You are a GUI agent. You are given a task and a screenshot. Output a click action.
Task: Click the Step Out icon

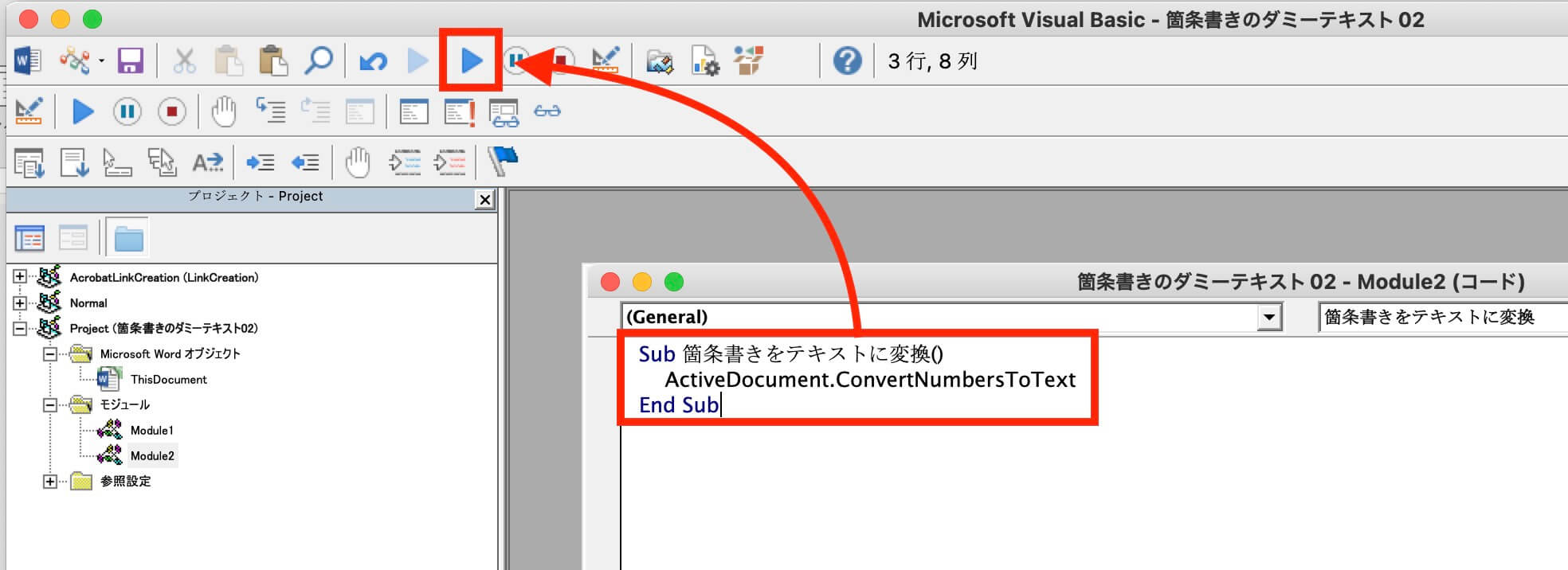point(359,111)
